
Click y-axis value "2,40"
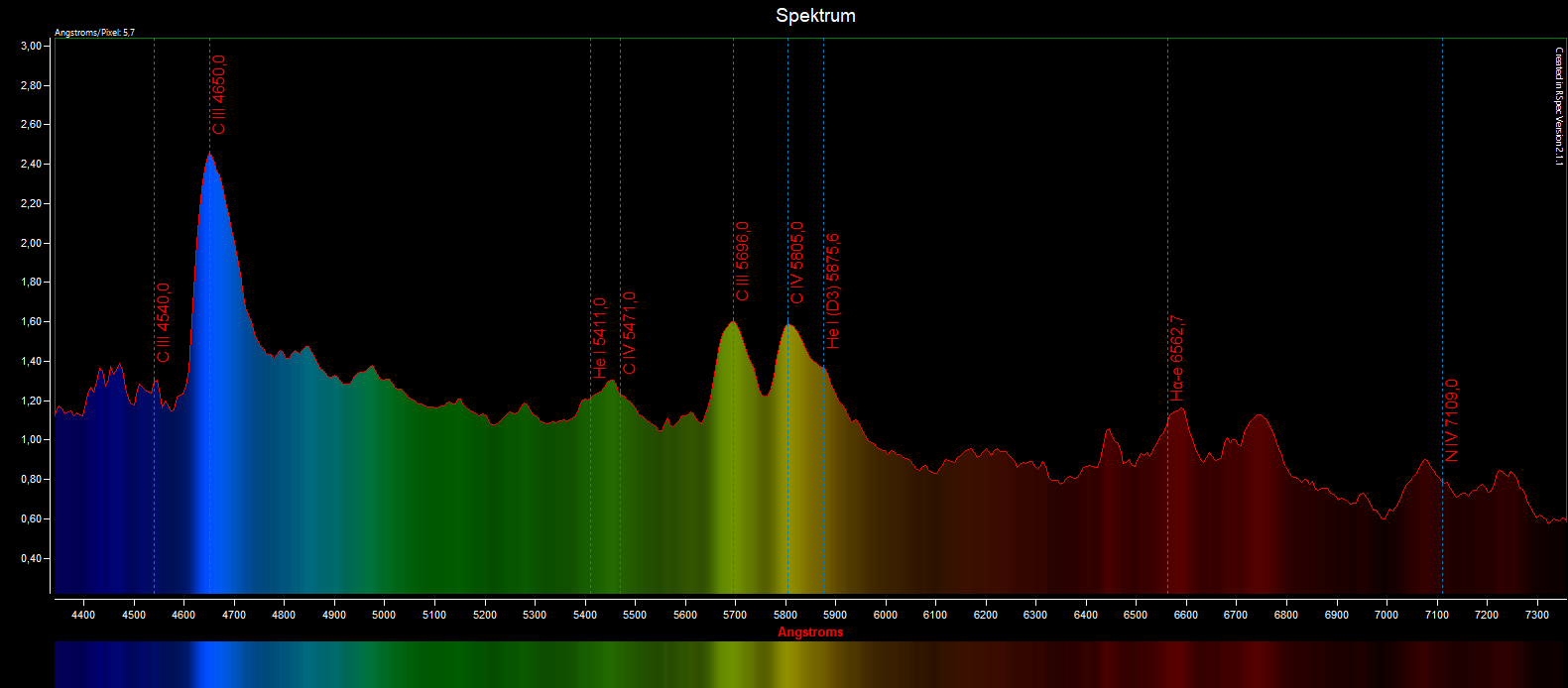[x=31, y=164]
